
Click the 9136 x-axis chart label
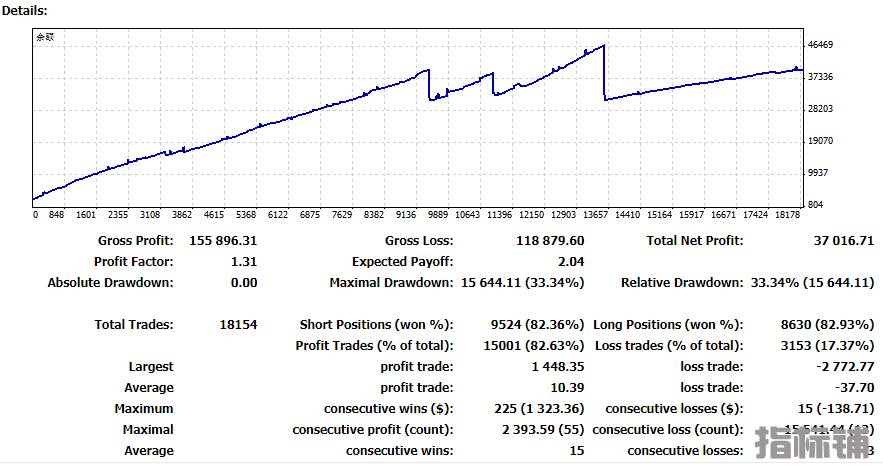point(405,215)
